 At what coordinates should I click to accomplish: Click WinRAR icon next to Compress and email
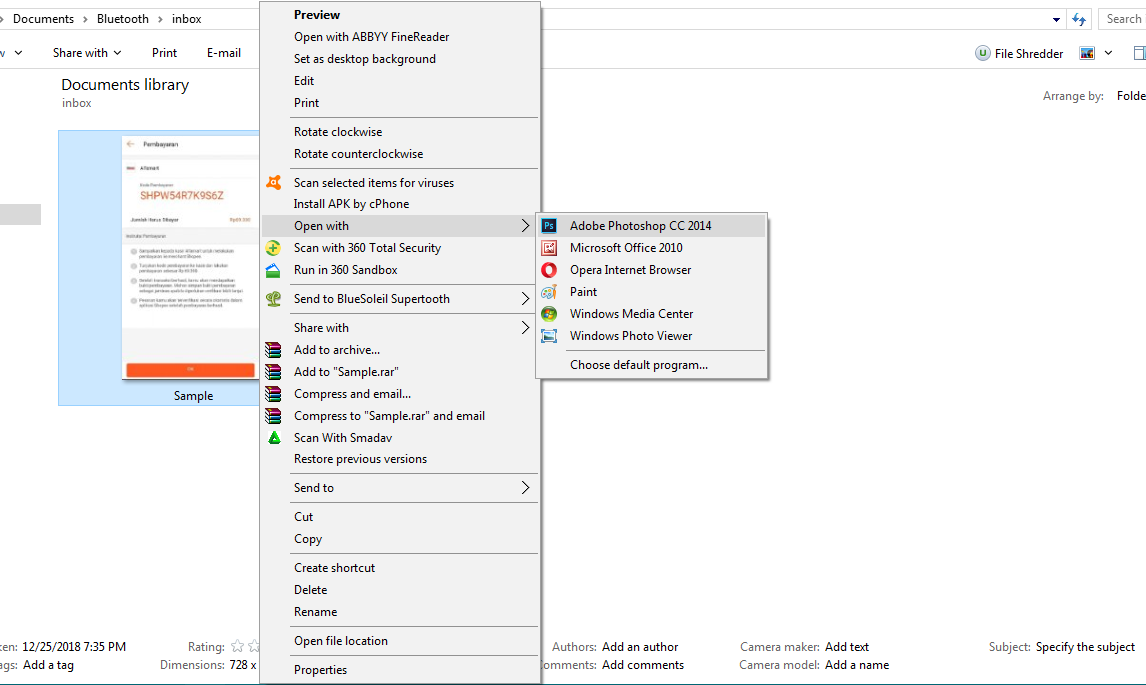pos(273,394)
